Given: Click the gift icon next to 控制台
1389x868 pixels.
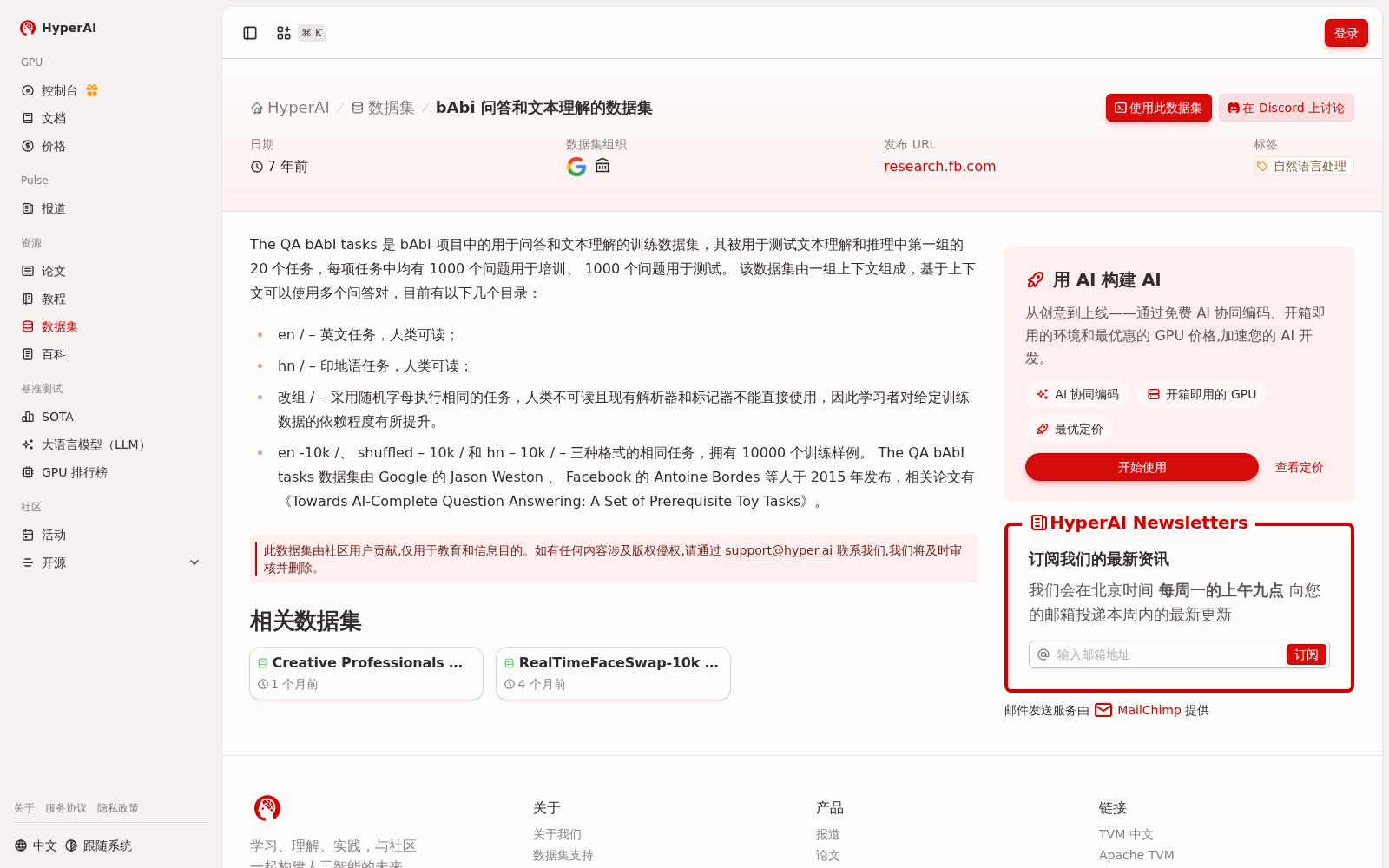Looking at the screenshot, I should 92,90.
